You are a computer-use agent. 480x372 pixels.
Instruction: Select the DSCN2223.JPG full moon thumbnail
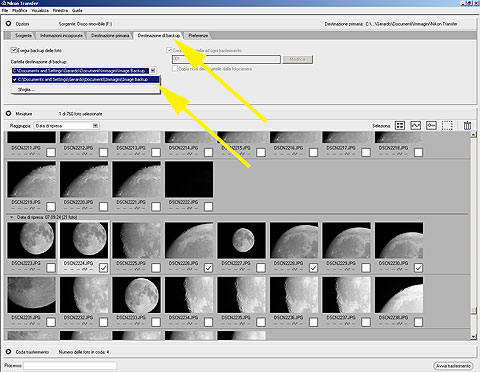point(32,240)
